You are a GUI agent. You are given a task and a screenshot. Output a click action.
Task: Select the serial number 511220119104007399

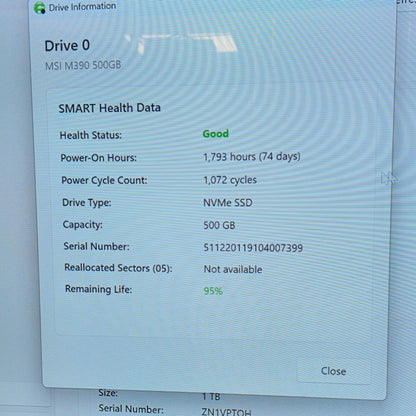point(253,248)
